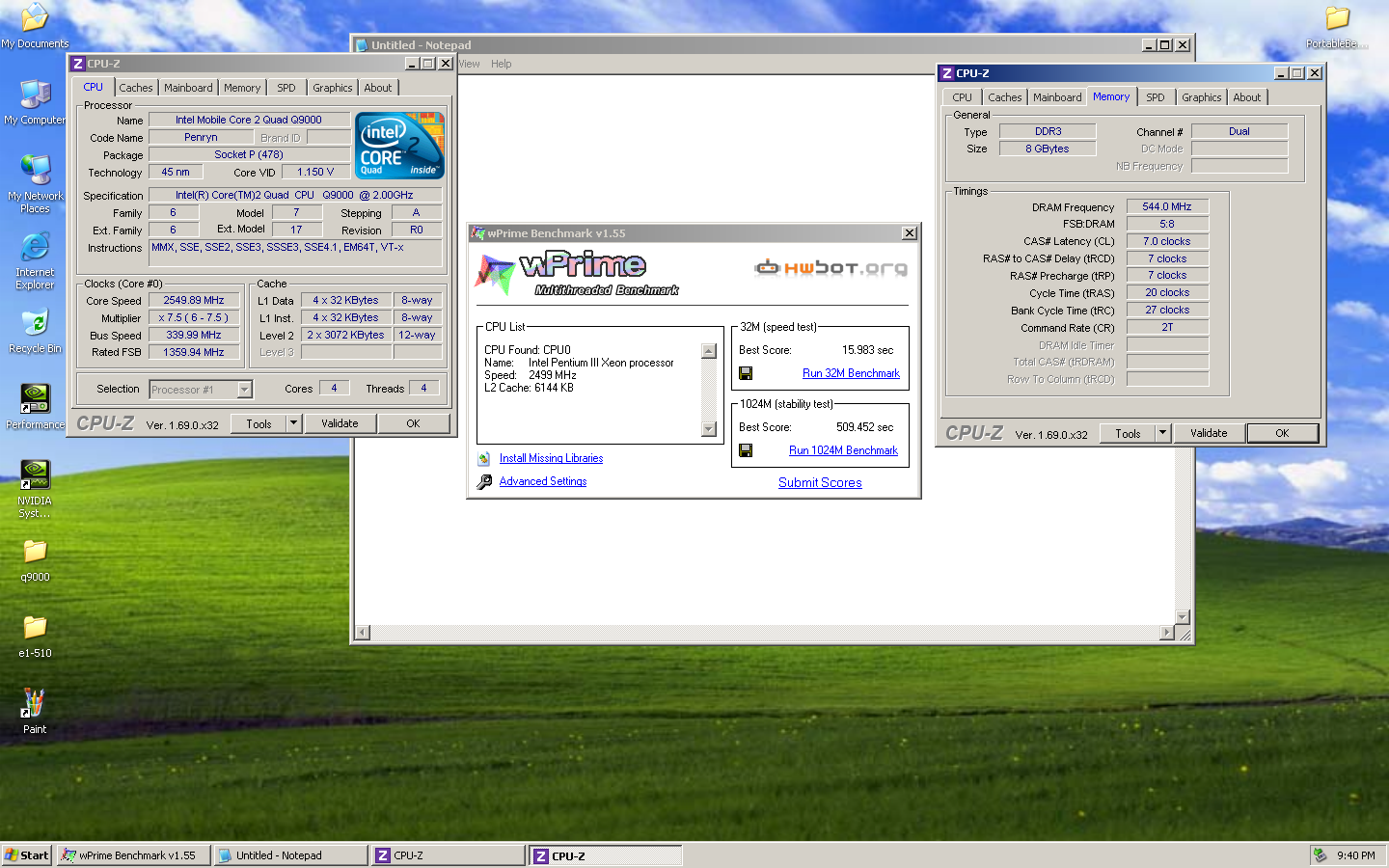
Task: Open Install Missing Libraries link
Action: pos(551,458)
